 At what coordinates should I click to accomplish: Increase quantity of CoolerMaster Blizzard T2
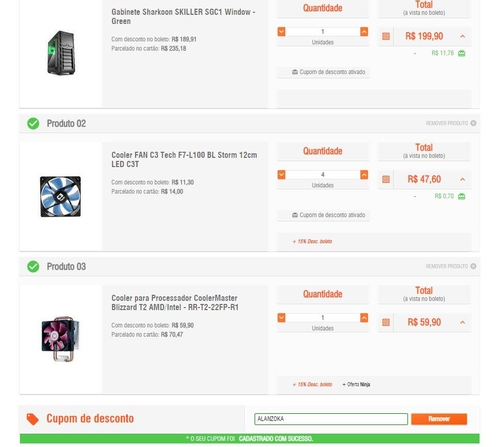(364, 318)
